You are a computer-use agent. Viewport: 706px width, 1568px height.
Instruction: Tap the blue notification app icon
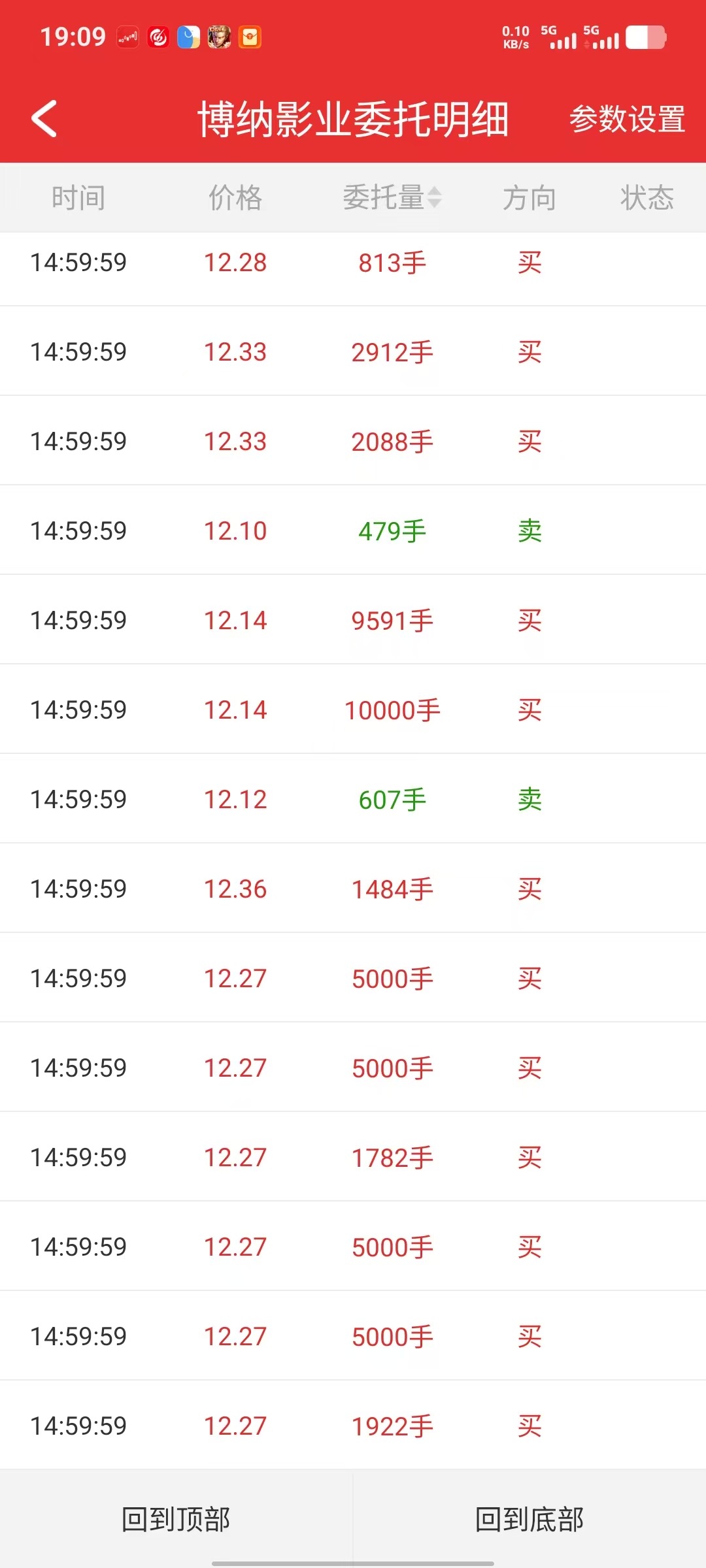pos(188,37)
